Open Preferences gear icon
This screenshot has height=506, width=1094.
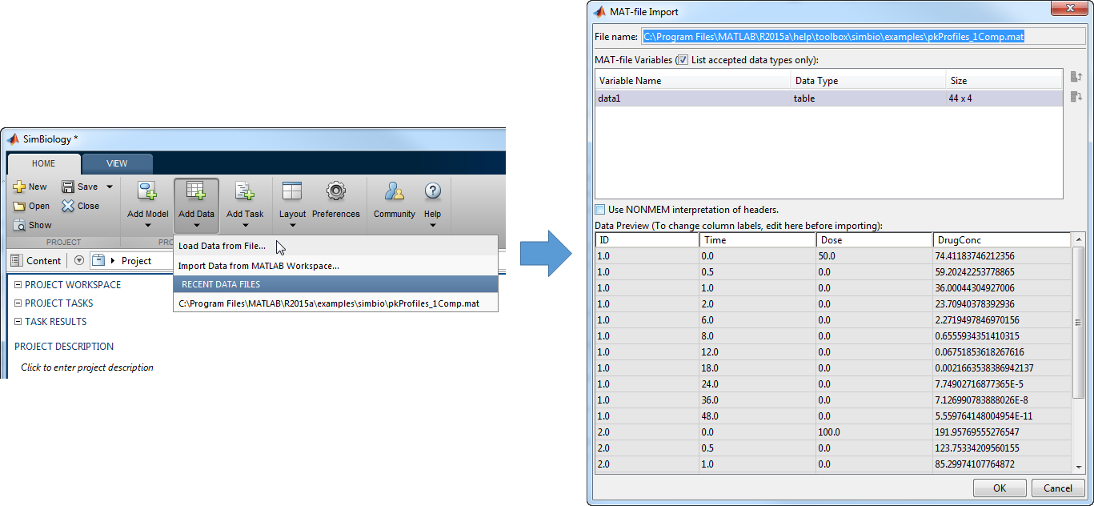click(336, 191)
